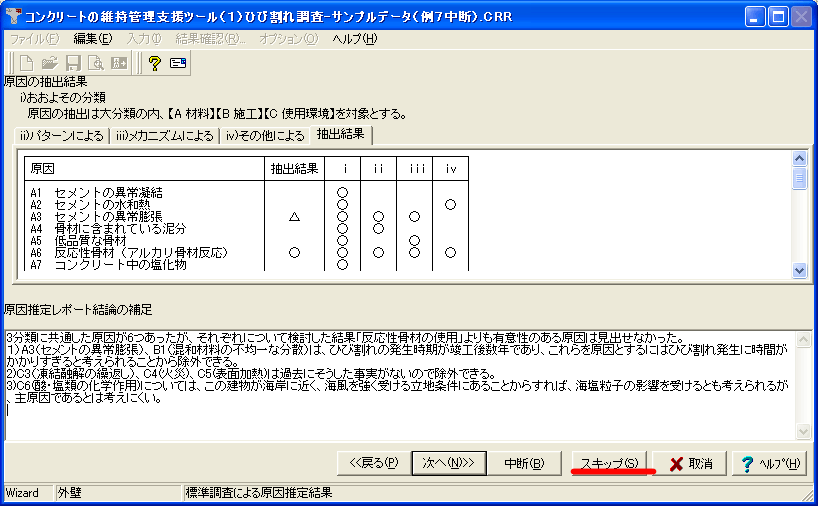Click the New file toolbar icon

(x=26, y=63)
